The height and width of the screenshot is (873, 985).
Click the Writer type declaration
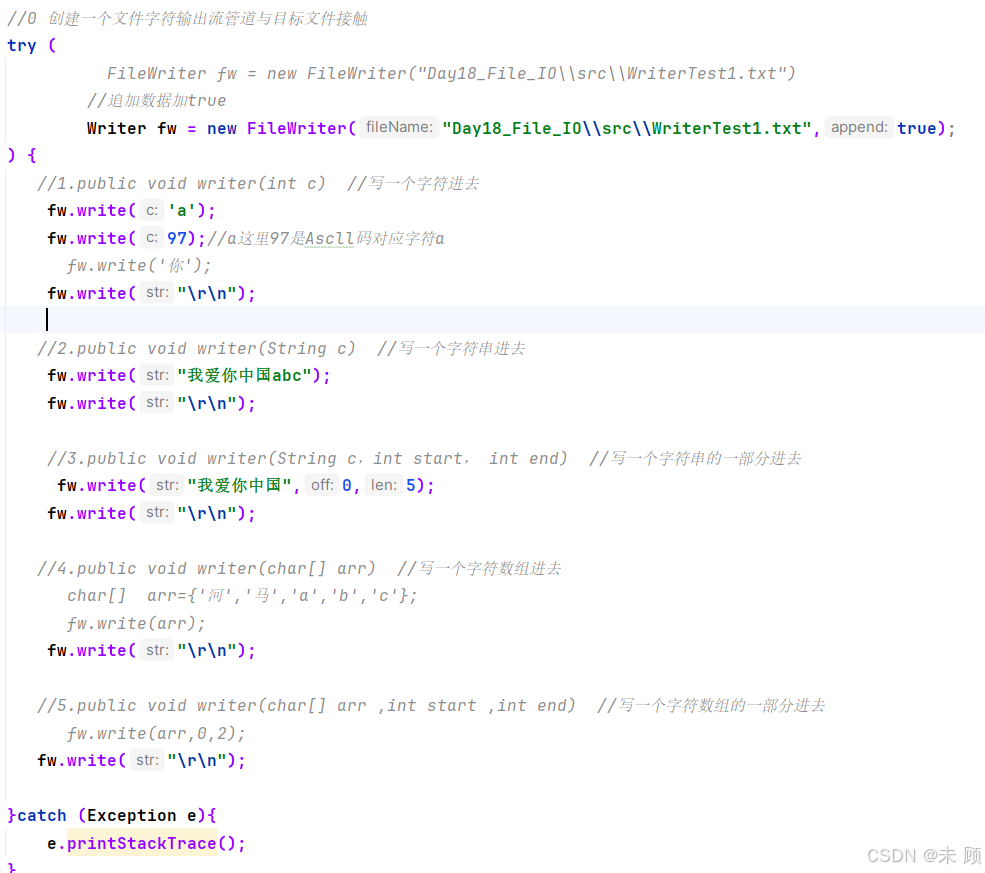(115, 128)
